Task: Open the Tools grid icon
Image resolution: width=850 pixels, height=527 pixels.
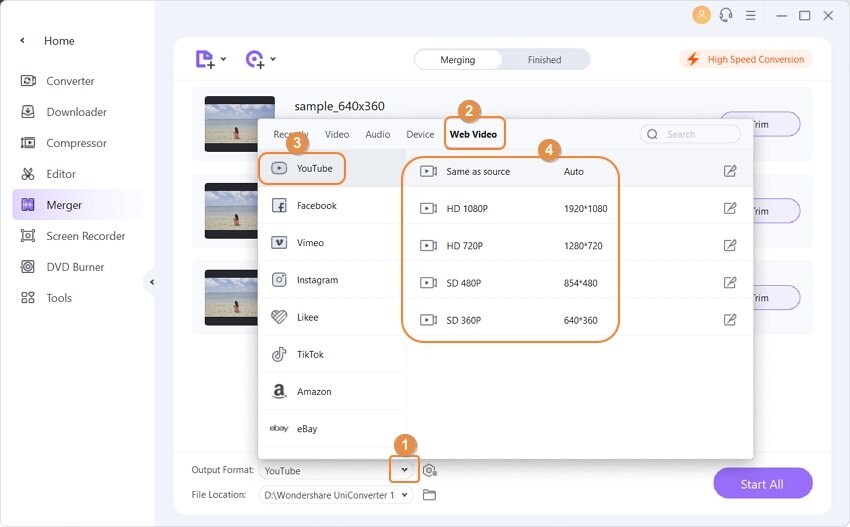Action: (x=28, y=298)
